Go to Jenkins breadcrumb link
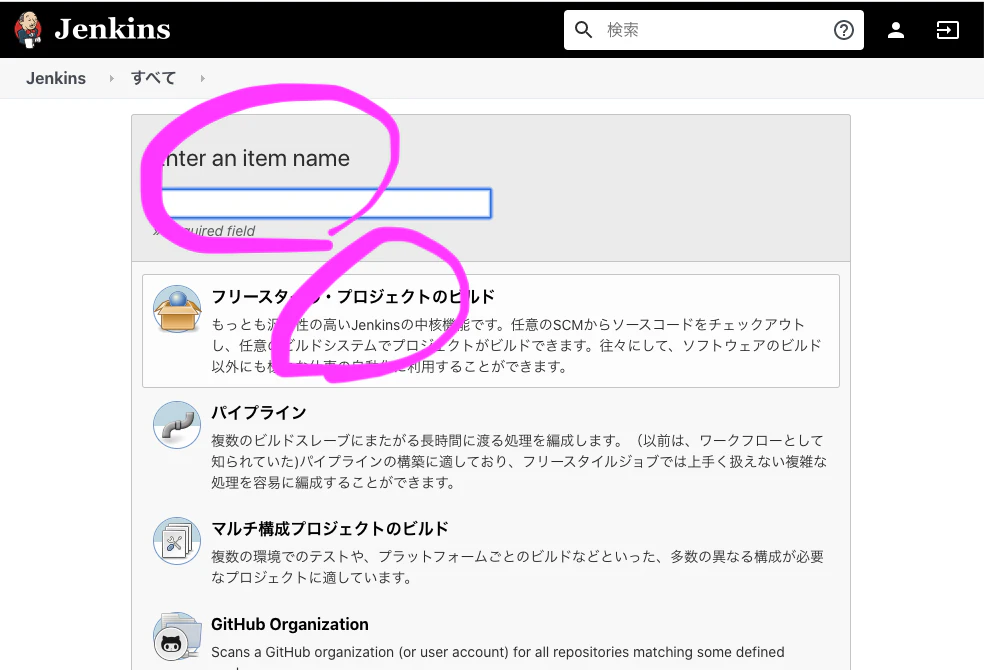 (x=56, y=78)
